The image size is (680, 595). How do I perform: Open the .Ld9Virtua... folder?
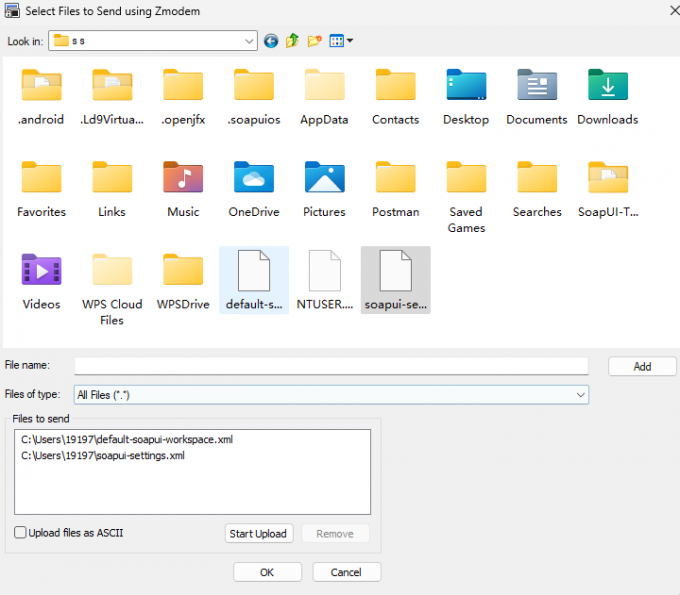click(112, 98)
